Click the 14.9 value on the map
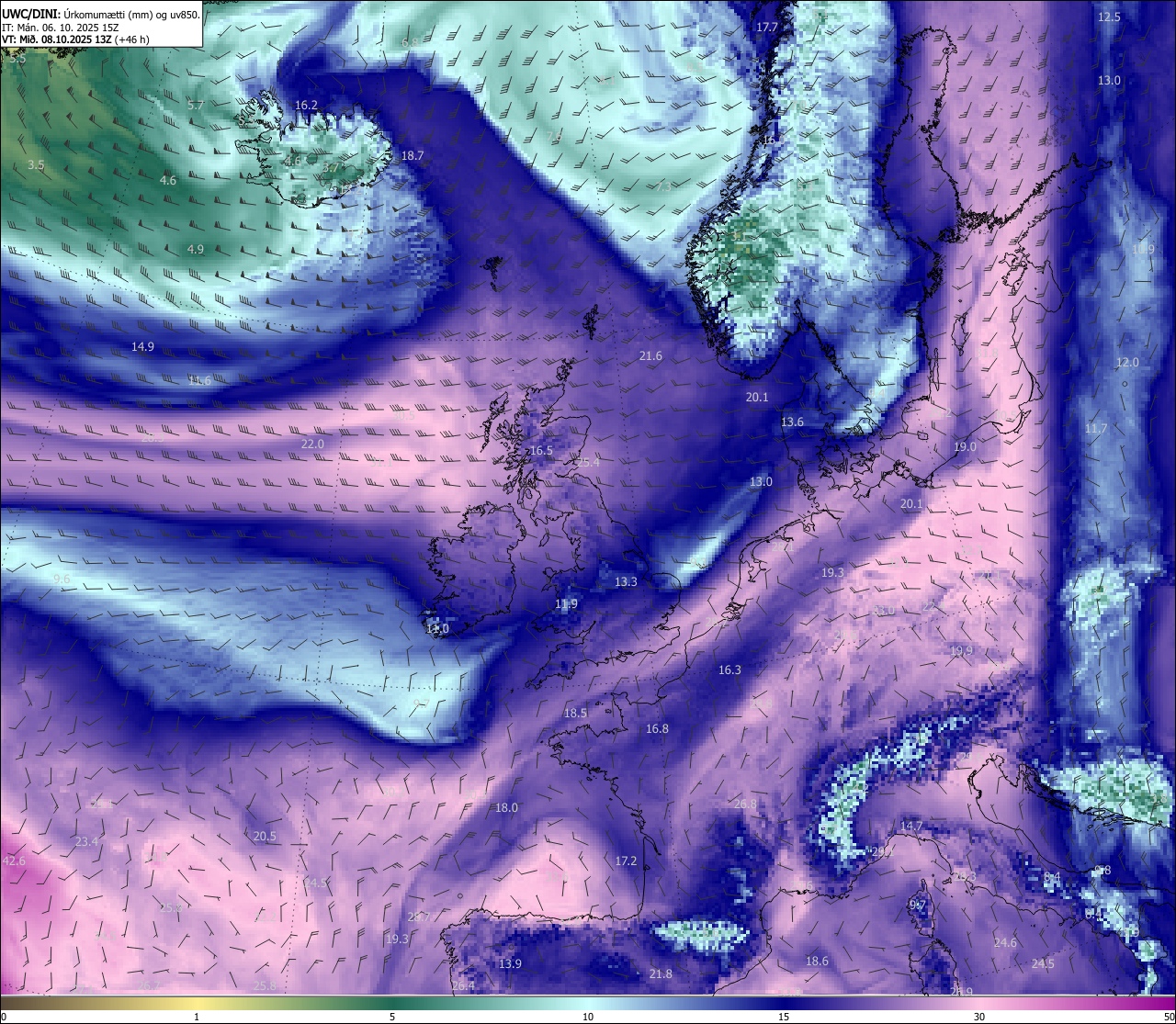This screenshot has width=1176, height=1024. click(142, 346)
